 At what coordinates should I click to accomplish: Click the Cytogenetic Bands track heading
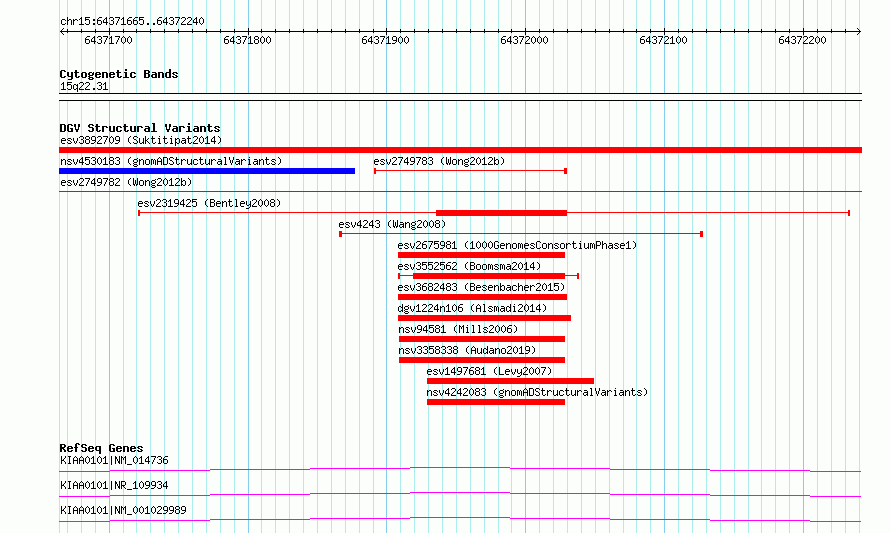[x=119, y=74]
